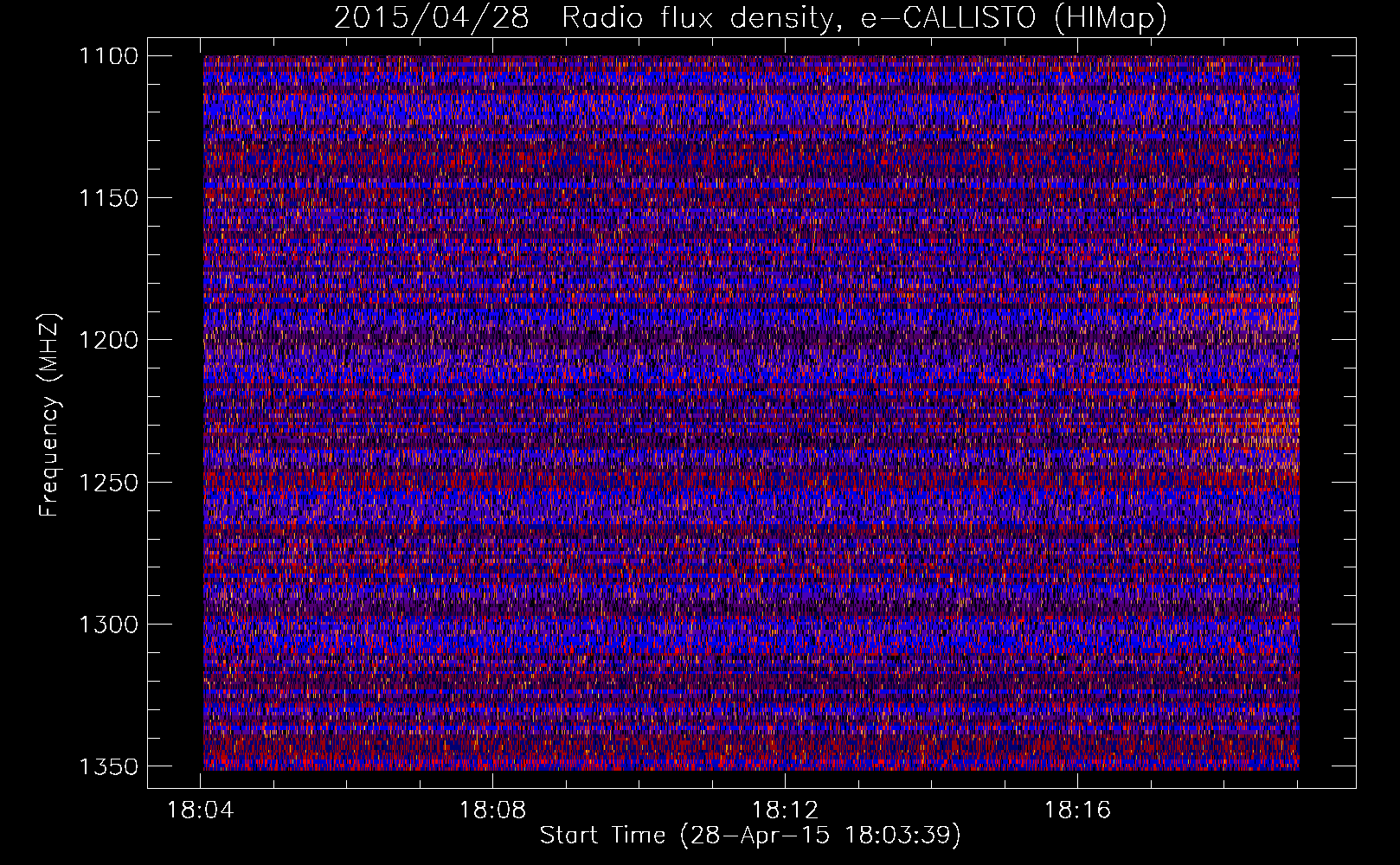The width and height of the screenshot is (1400, 865).
Task: Click the 18:12 time tick label
Action: coord(785,811)
